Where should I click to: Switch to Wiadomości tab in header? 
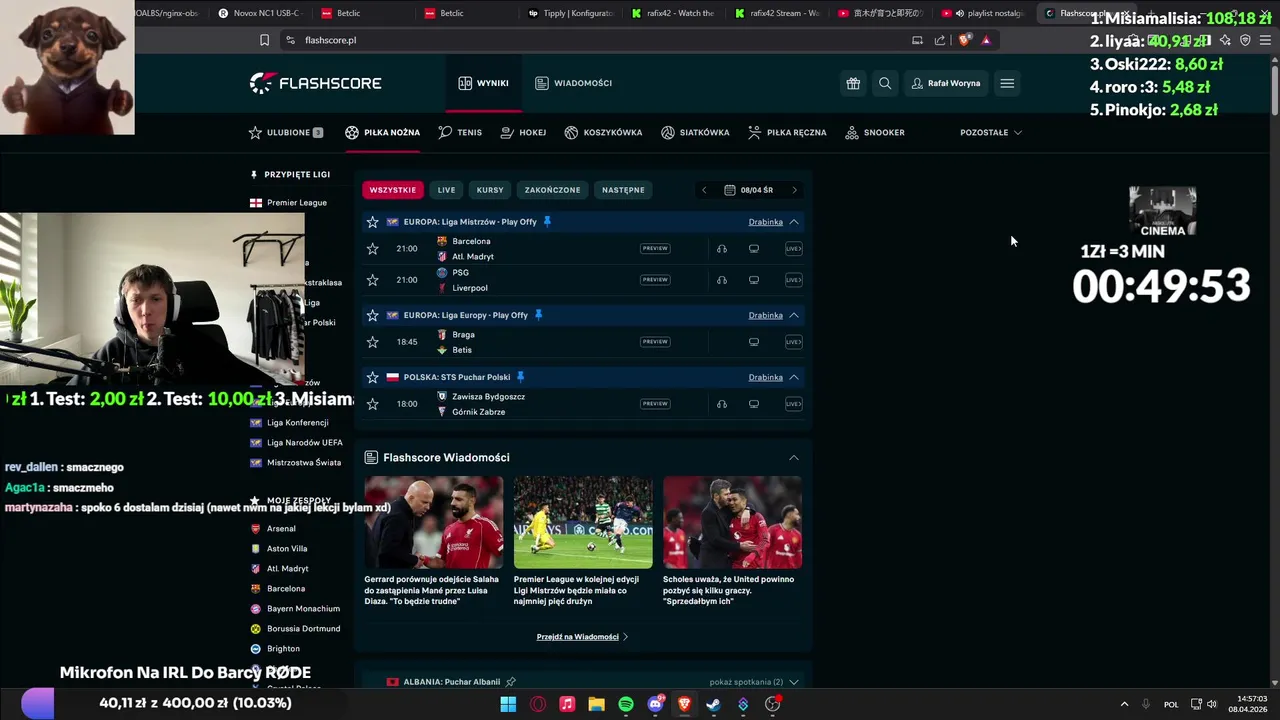[573, 83]
